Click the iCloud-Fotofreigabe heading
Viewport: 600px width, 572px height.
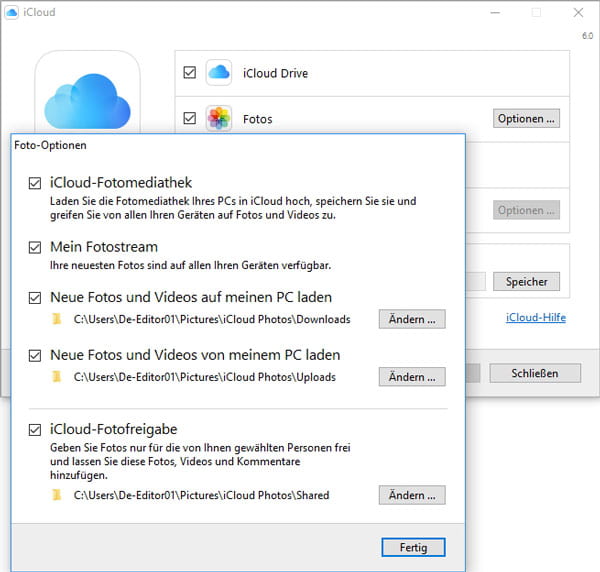[114, 429]
